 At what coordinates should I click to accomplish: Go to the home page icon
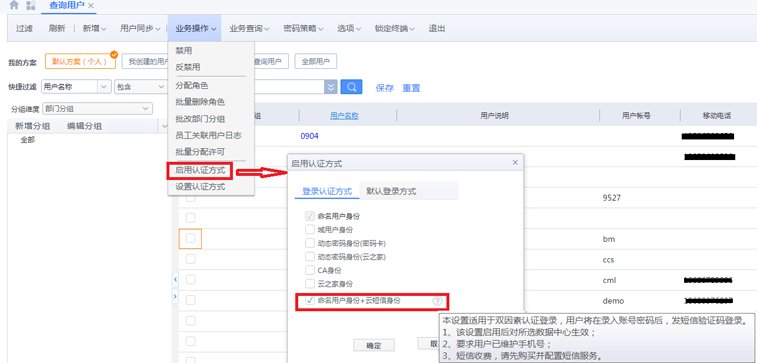point(14,5)
